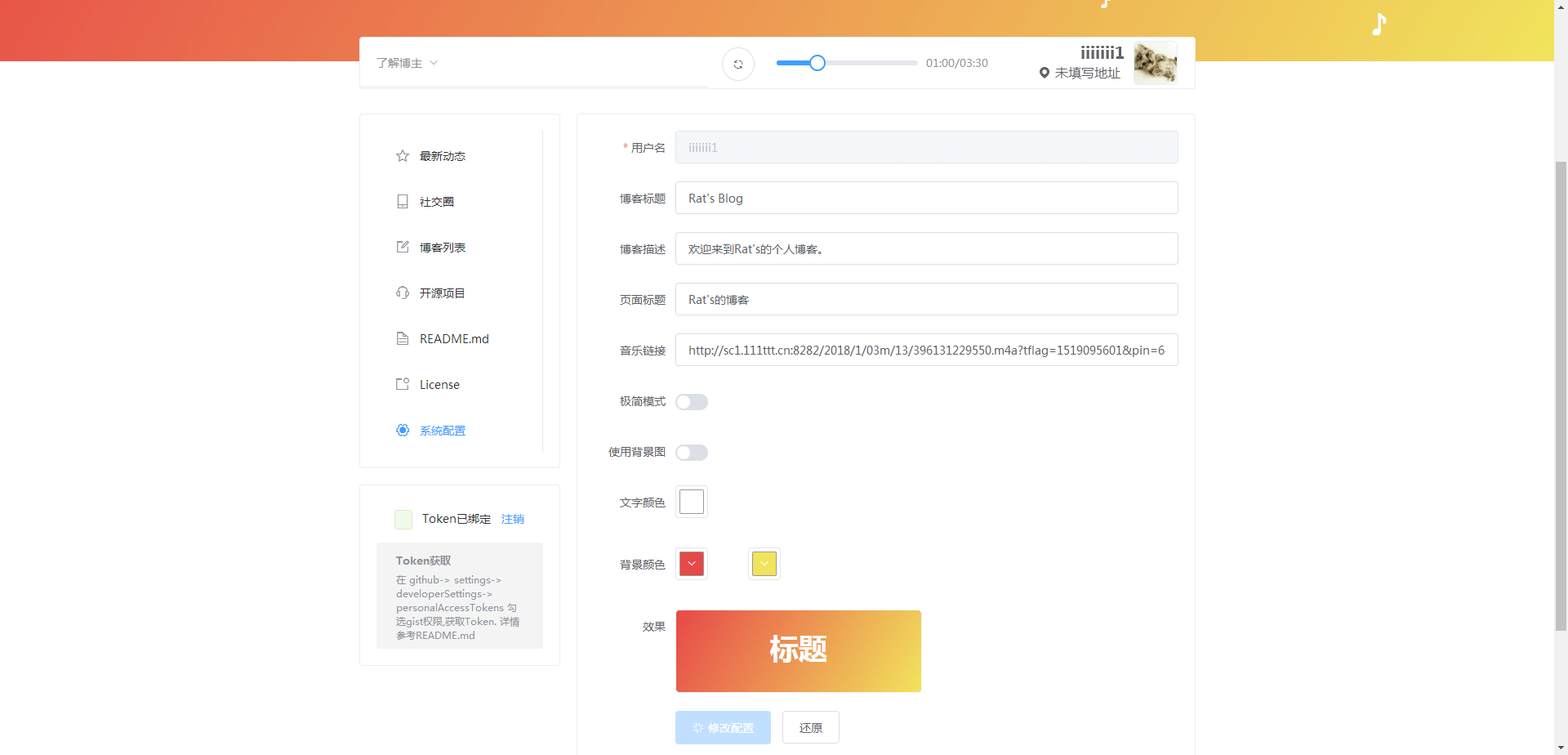1568x755 pixels.
Task: Click the location pin icon near 未填写地址
Action: pos(1044,73)
